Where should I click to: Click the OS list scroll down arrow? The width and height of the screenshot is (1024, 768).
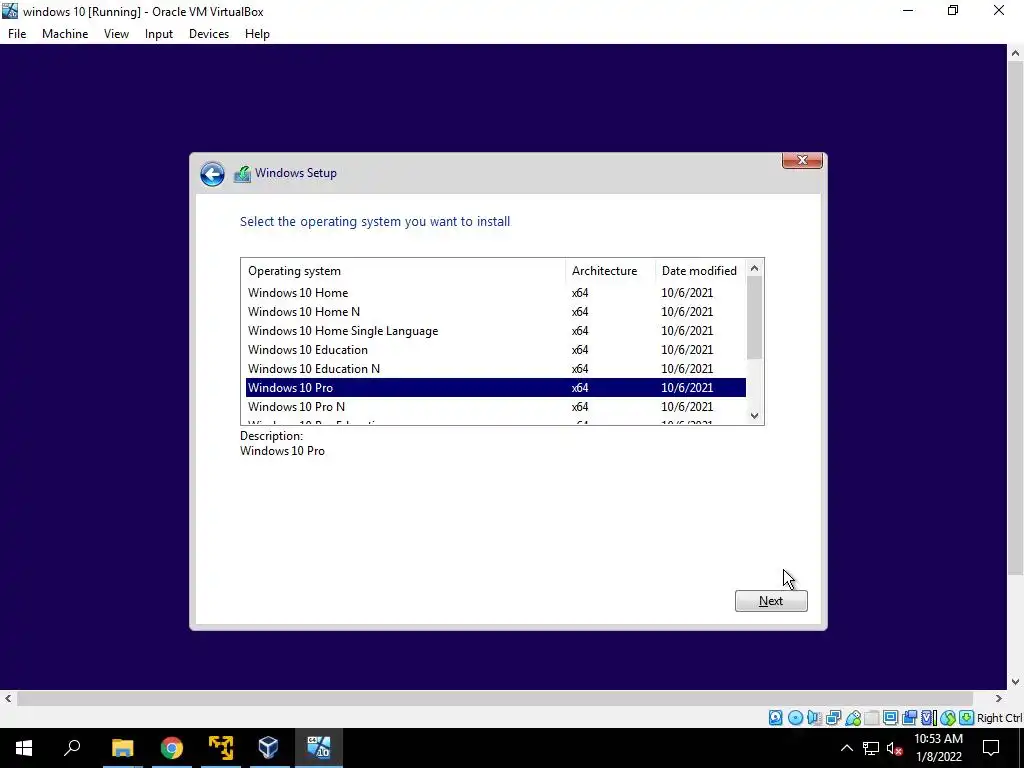point(754,416)
